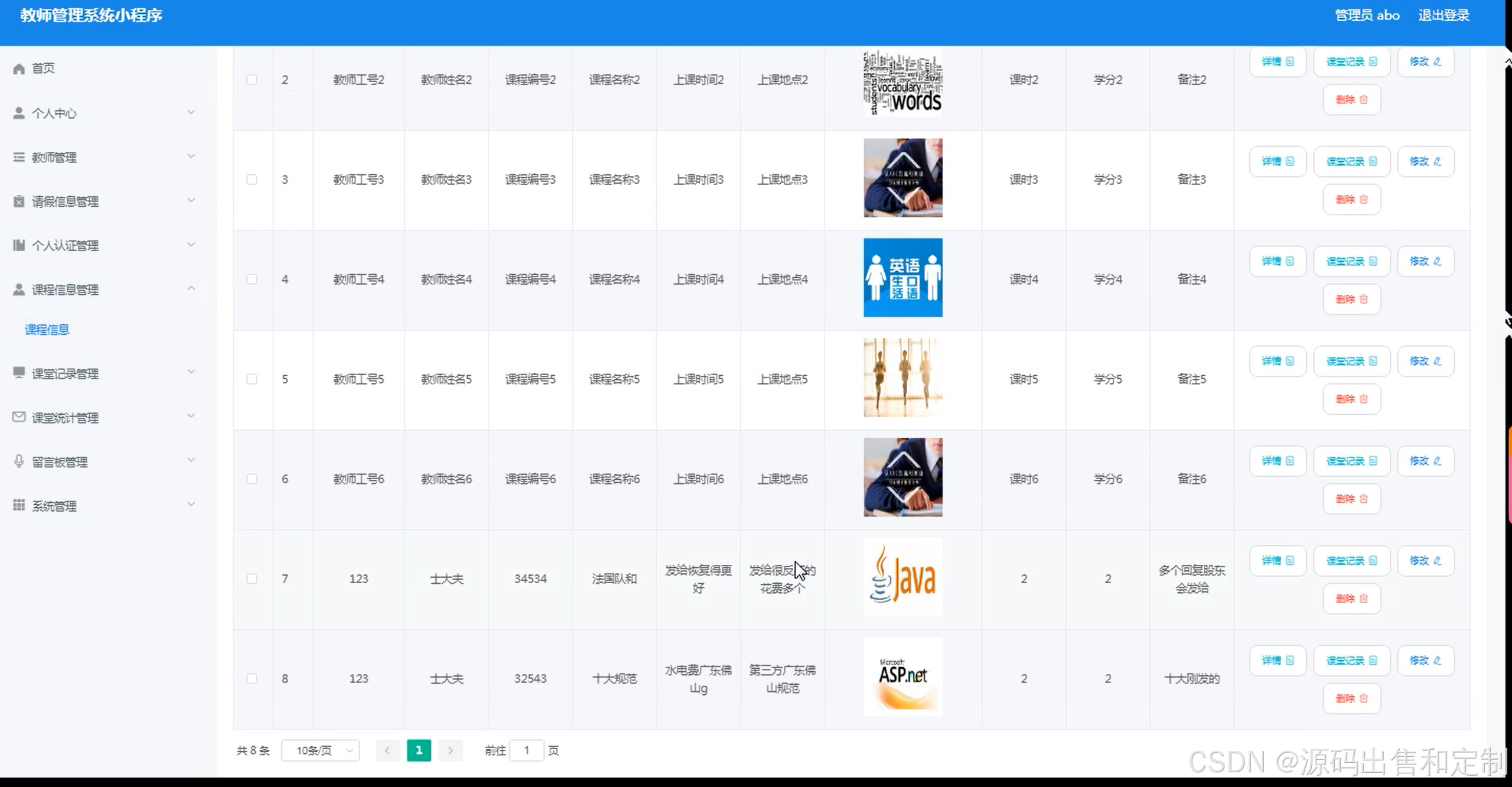Click 删除 button in row 2

click(x=1351, y=99)
